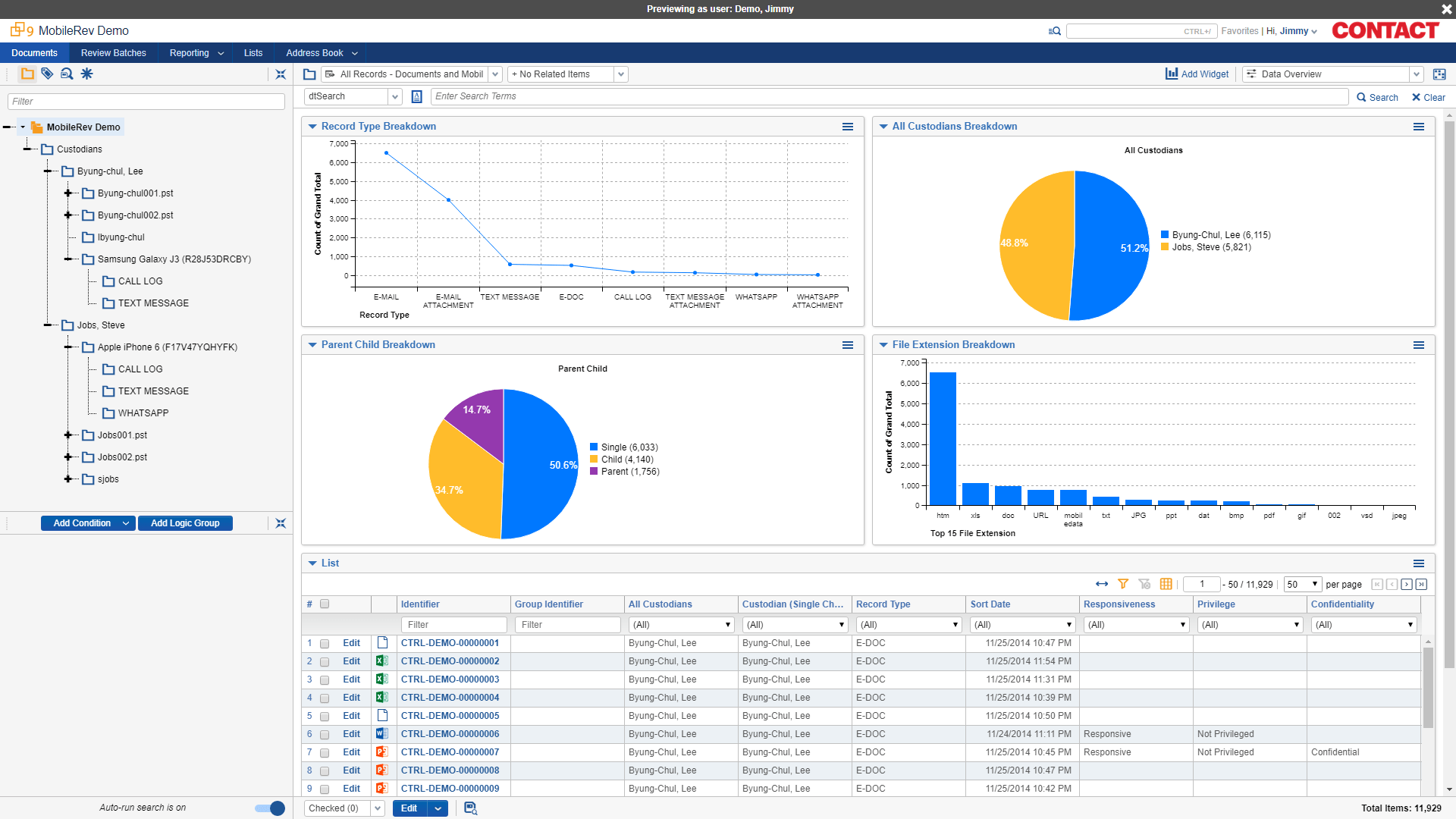Image resolution: width=1456 pixels, height=819 pixels.
Task: Open the Reporting menu
Action: [x=190, y=52]
